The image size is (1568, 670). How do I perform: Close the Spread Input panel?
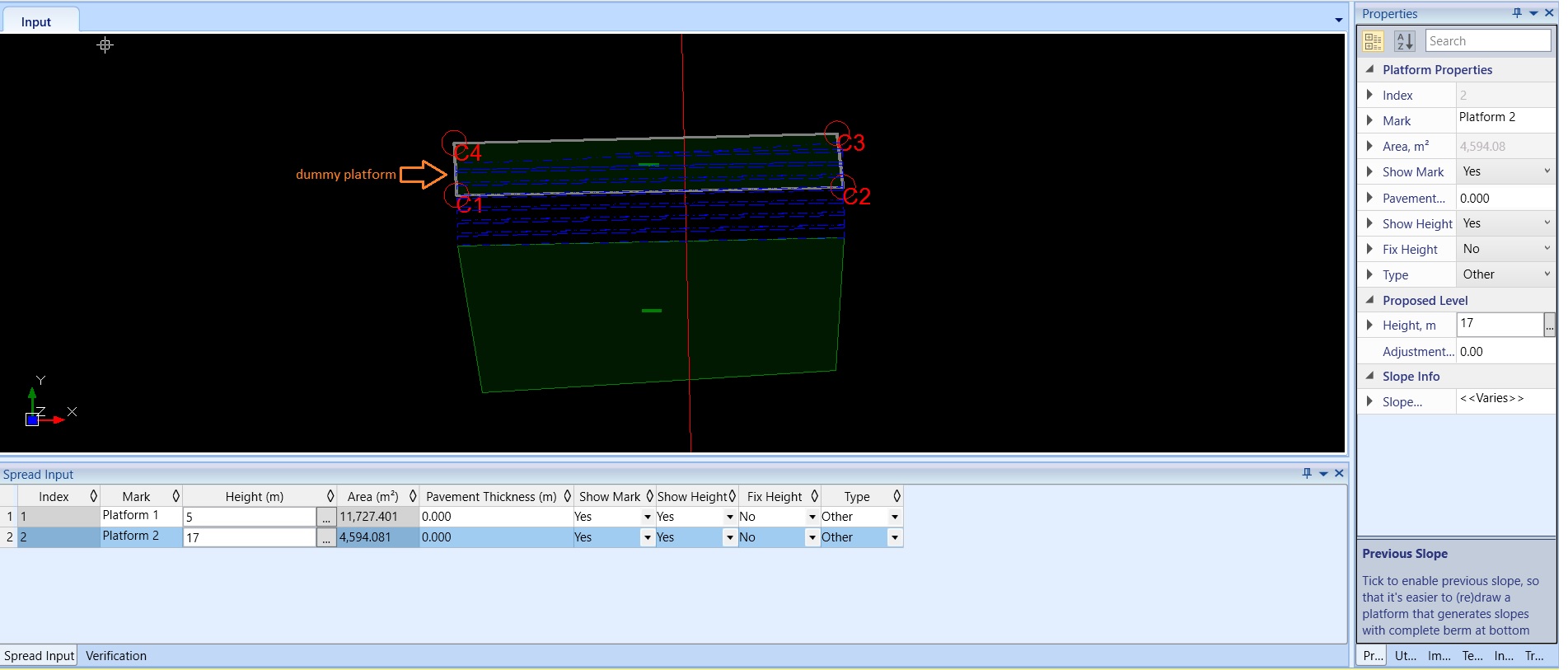[x=1339, y=473]
